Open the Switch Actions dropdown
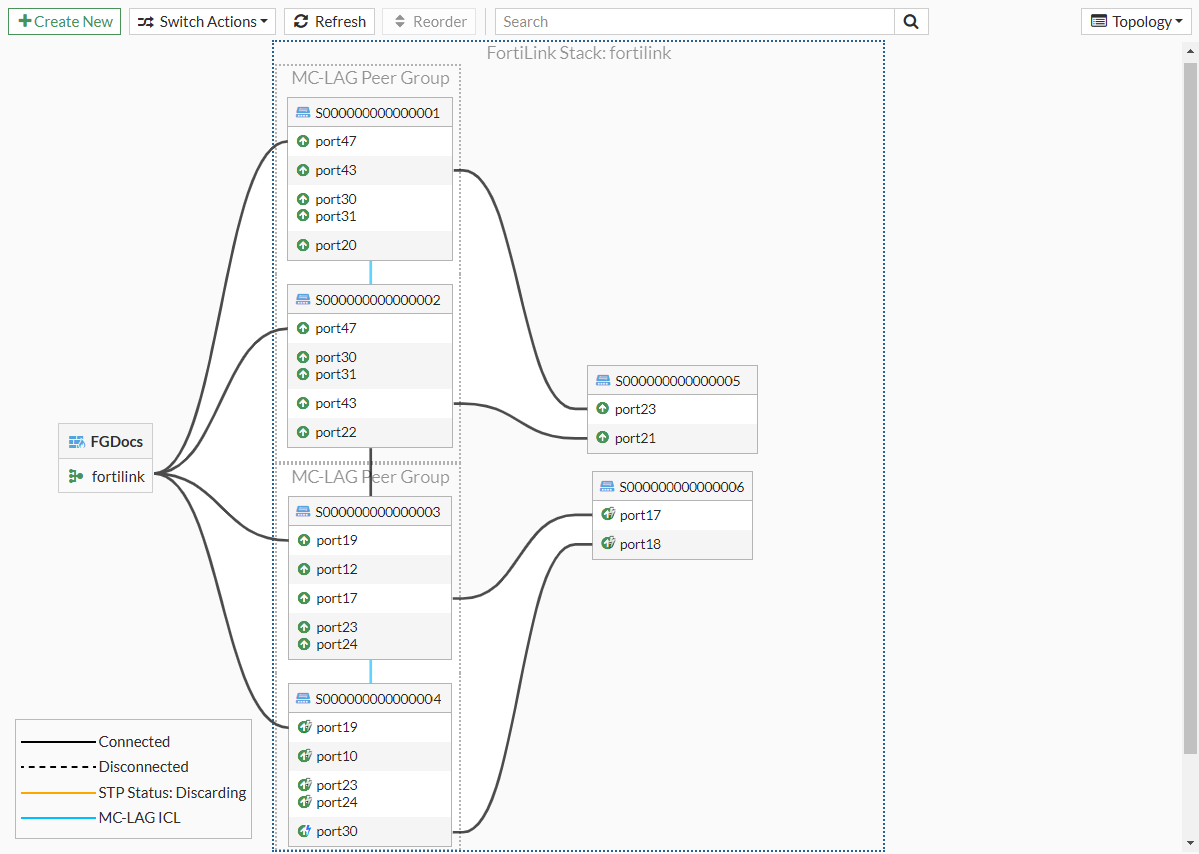 pyautogui.click(x=202, y=22)
